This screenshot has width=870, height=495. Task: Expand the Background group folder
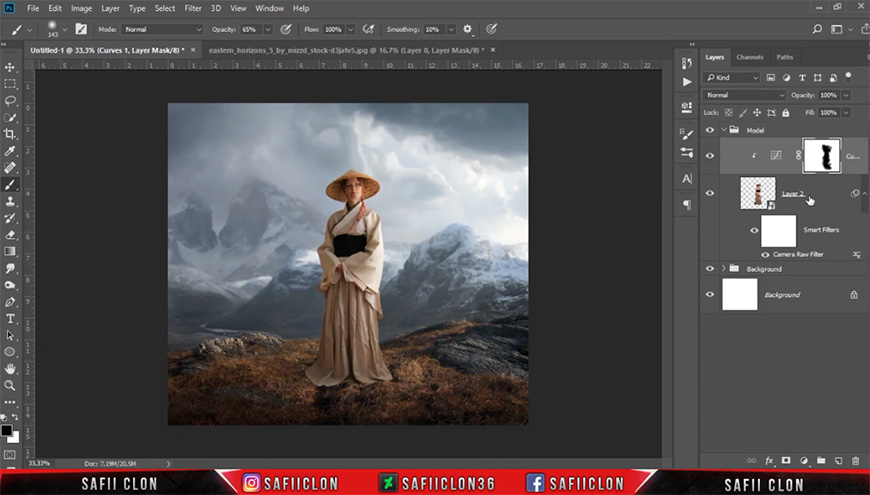coord(724,269)
